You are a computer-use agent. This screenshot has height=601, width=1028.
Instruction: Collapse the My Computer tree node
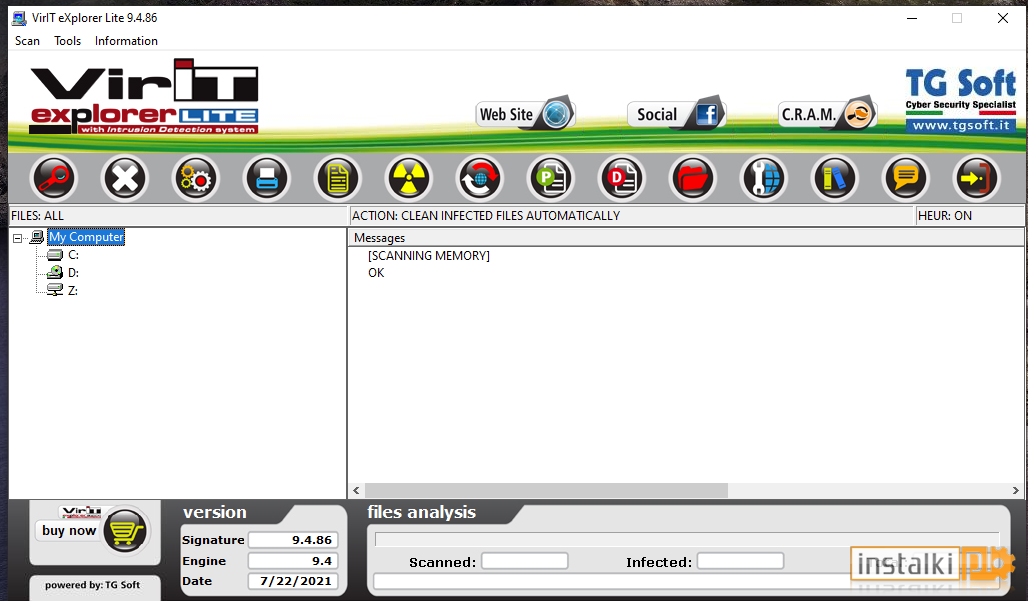[x=18, y=238]
